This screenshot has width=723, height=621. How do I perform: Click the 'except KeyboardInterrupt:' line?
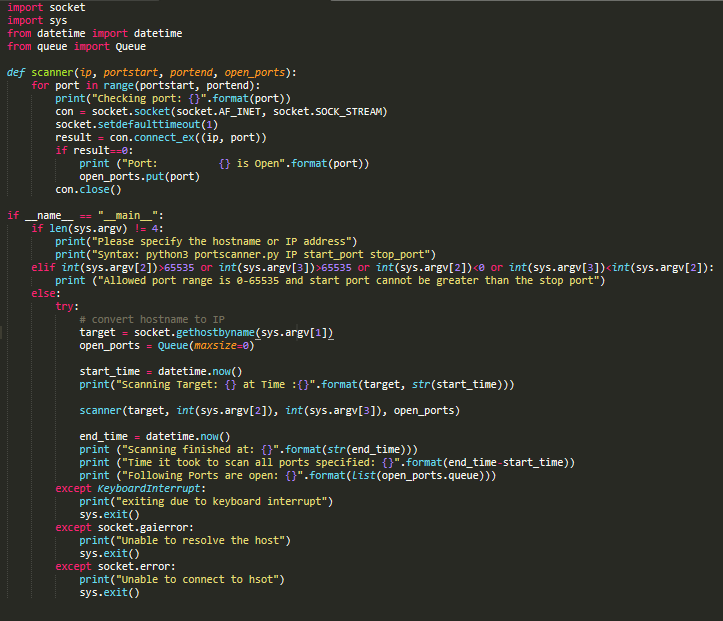coord(130,488)
